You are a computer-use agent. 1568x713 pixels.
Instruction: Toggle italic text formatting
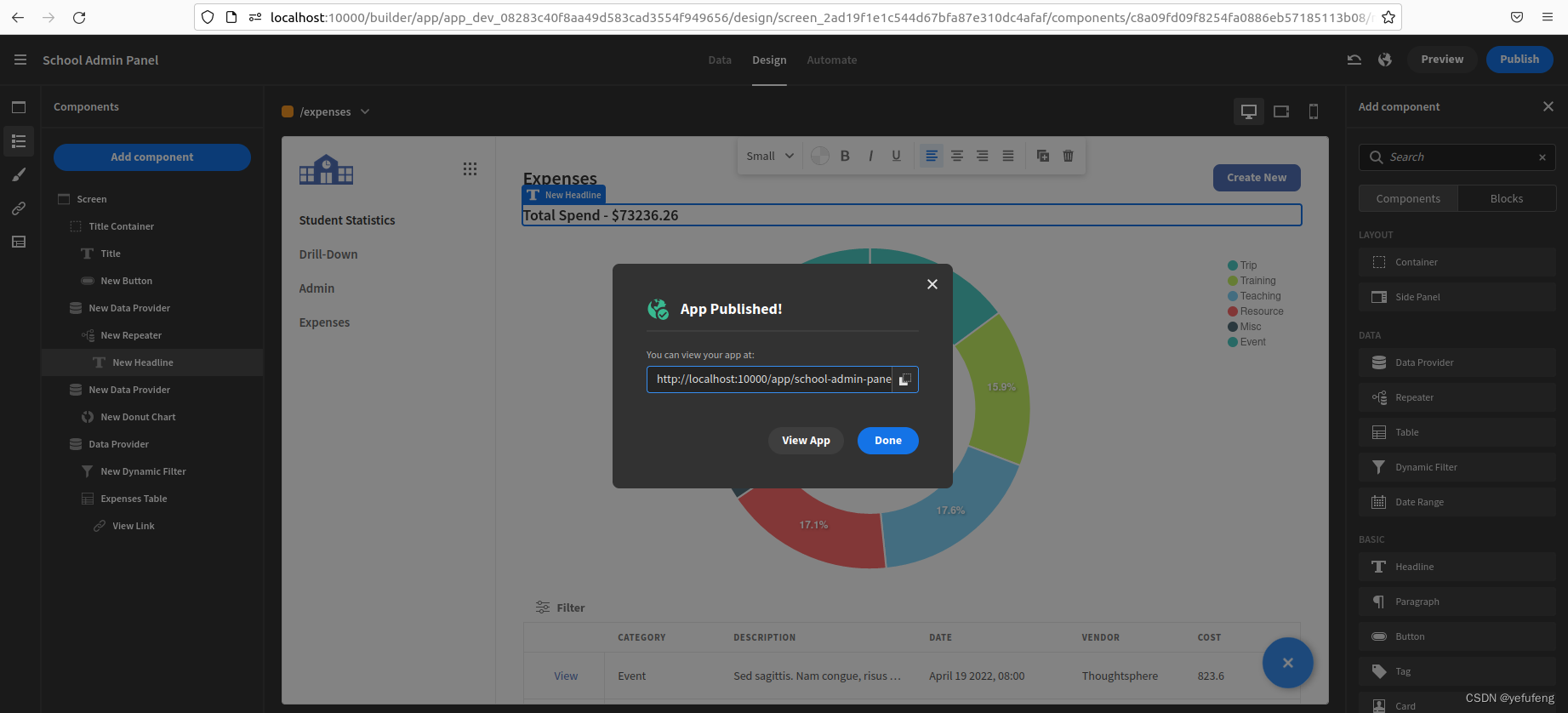point(870,156)
